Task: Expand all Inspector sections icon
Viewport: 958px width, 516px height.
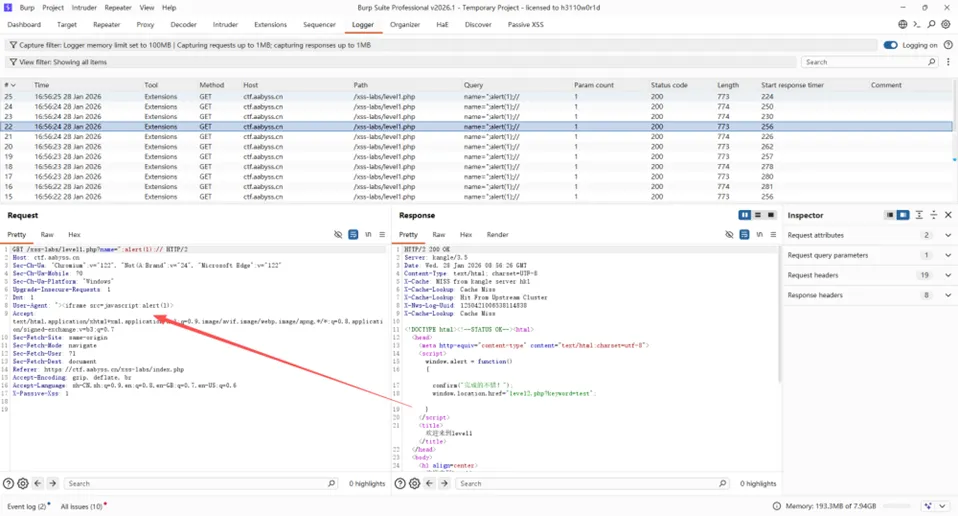Action: [919, 215]
